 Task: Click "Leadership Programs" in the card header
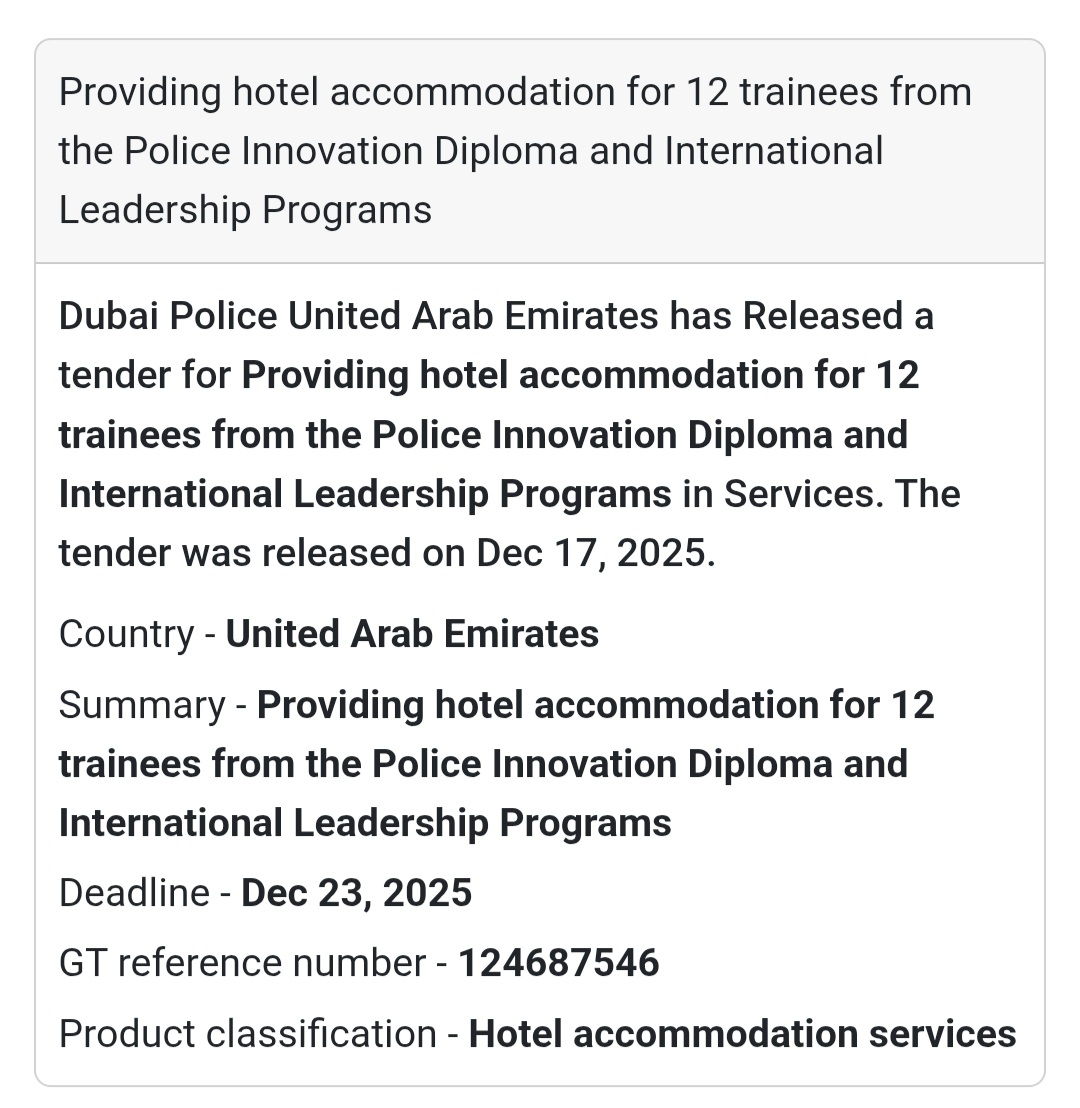click(x=245, y=210)
